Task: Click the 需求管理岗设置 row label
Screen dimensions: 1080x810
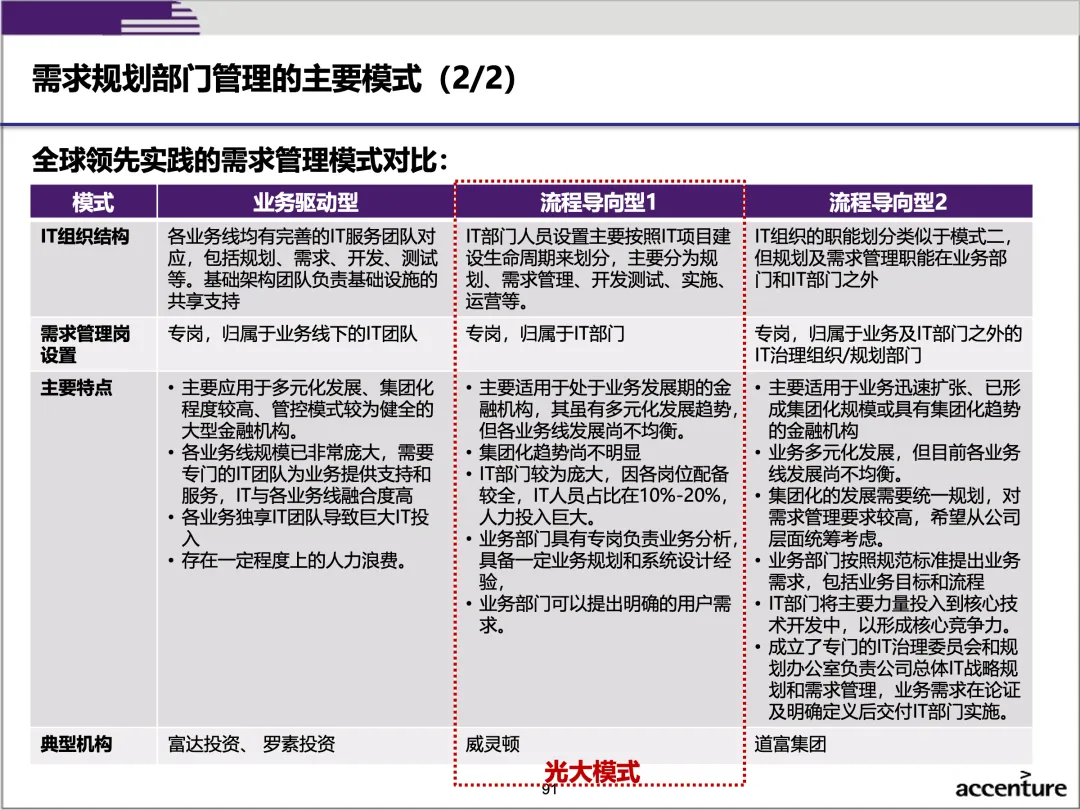Action: [85, 344]
